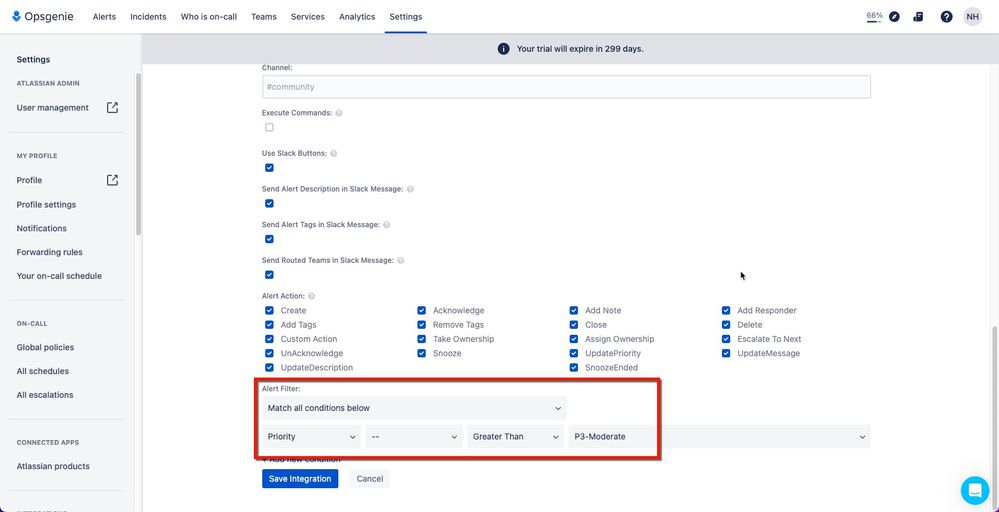999x512 pixels.
Task: Click help icon beside Send Routed Teams
Action: click(x=401, y=260)
